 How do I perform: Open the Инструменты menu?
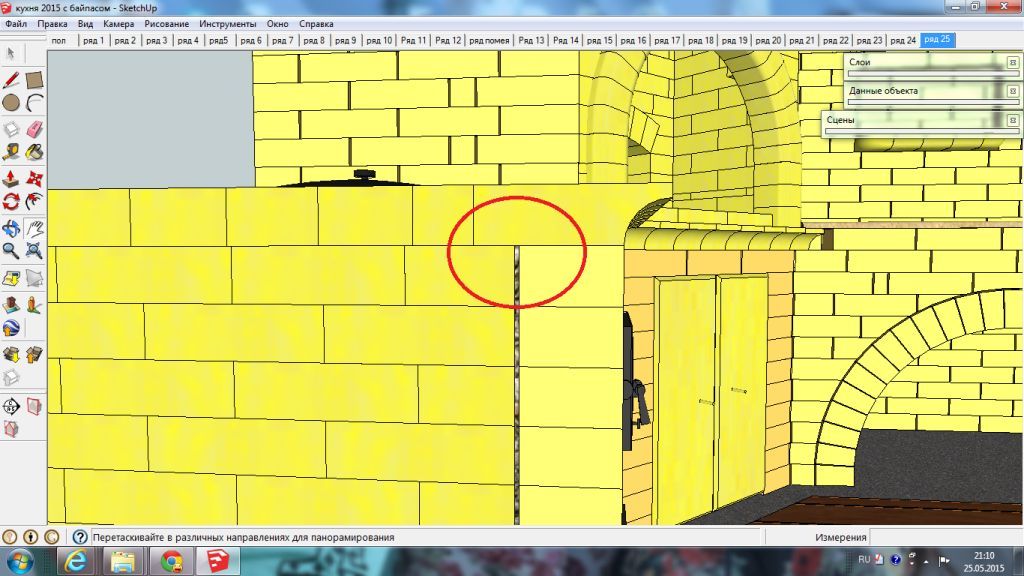click(x=227, y=23)
